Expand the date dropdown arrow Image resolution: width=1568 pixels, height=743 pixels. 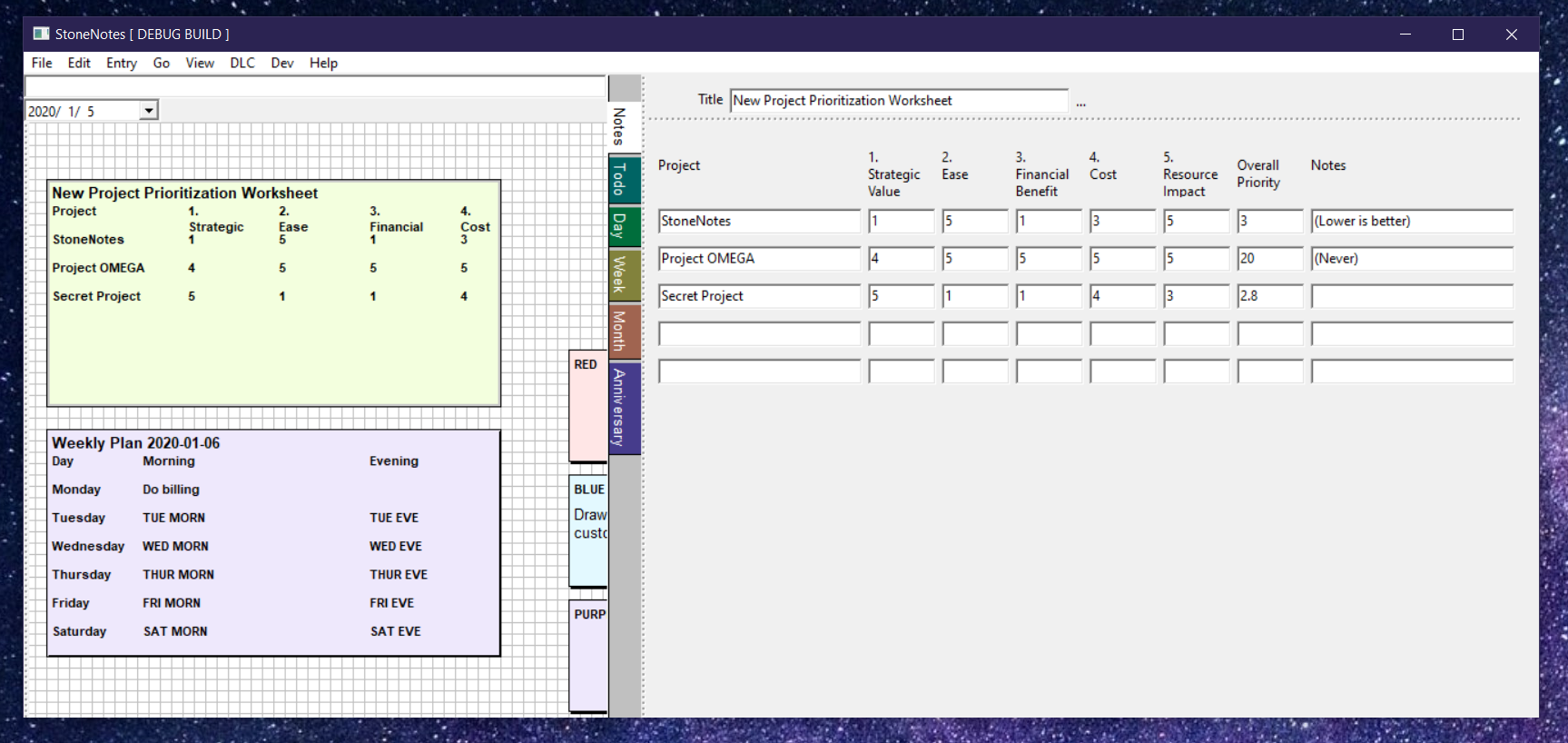tap(149, 111)
